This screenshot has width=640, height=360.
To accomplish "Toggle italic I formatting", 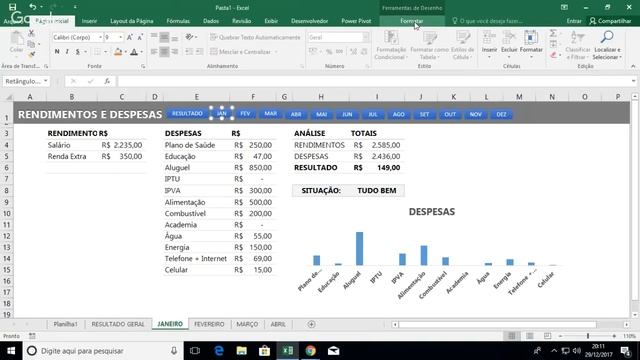I will 67,52.
